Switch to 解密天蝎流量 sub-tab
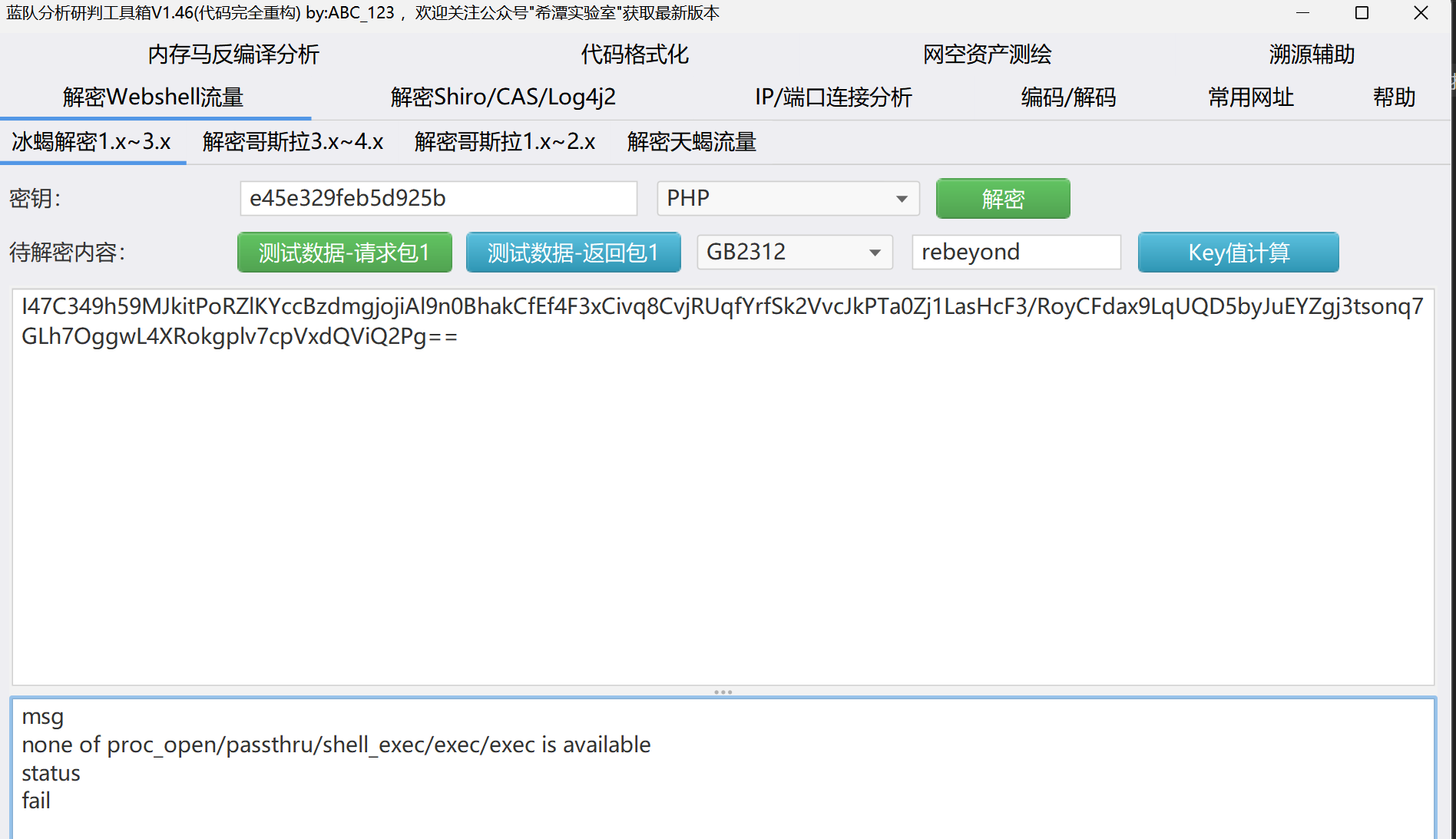 (x=692, y=142)
